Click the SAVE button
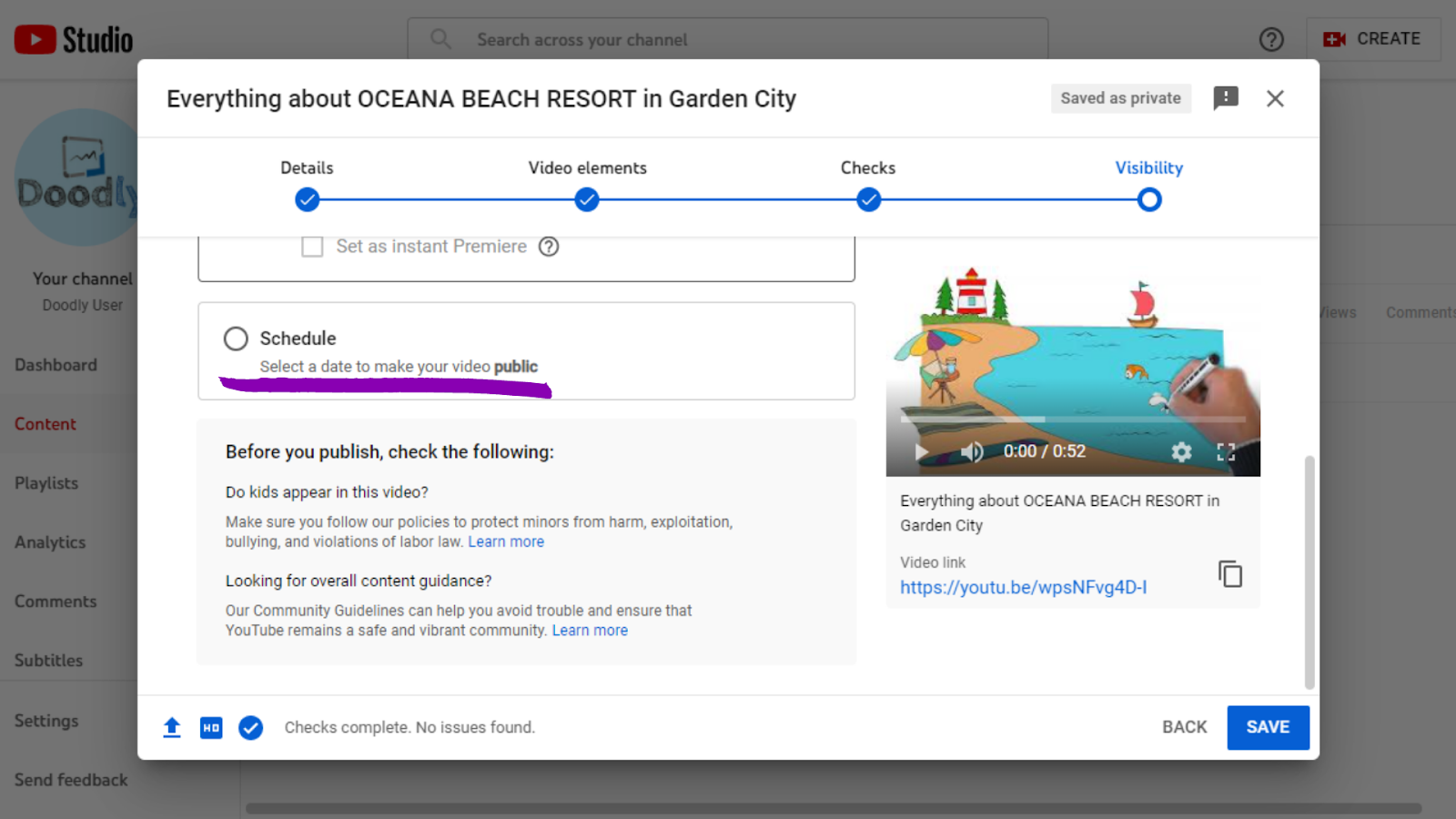The width and height of the screenshot is (1456, 819). [x=1268, y=727]
